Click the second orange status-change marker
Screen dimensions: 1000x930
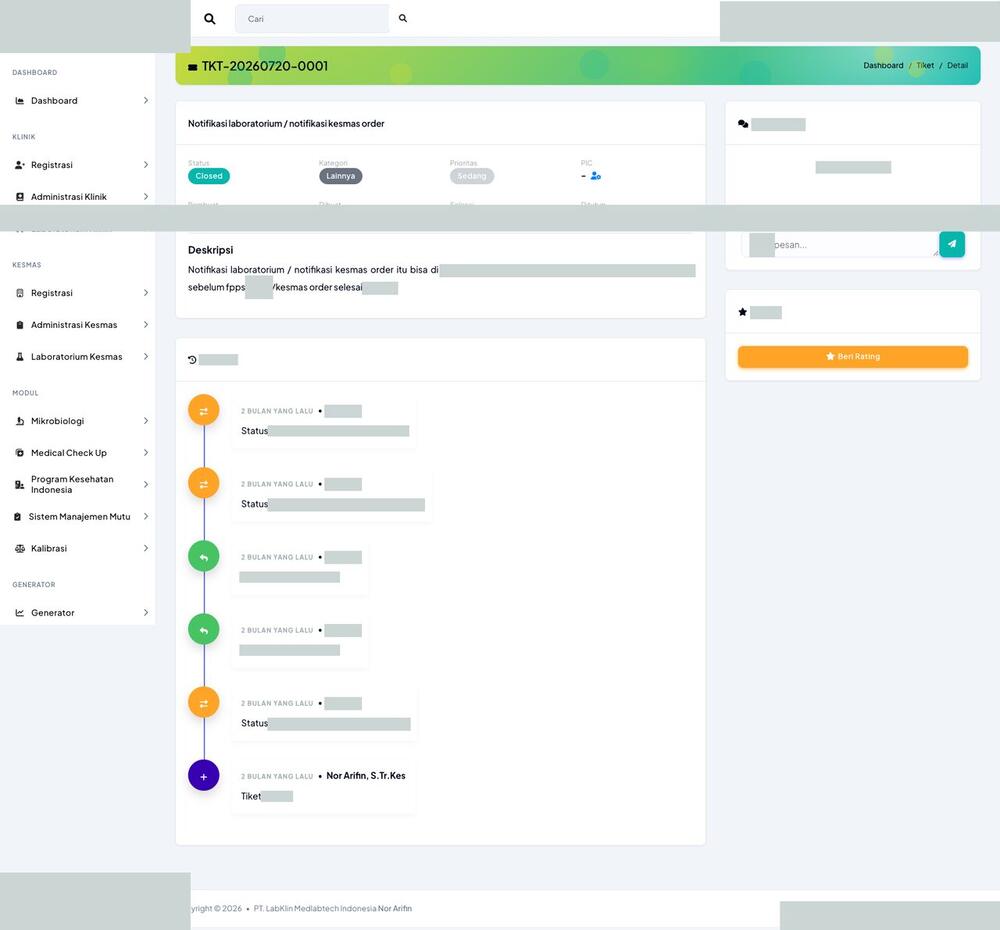point(203,483)
